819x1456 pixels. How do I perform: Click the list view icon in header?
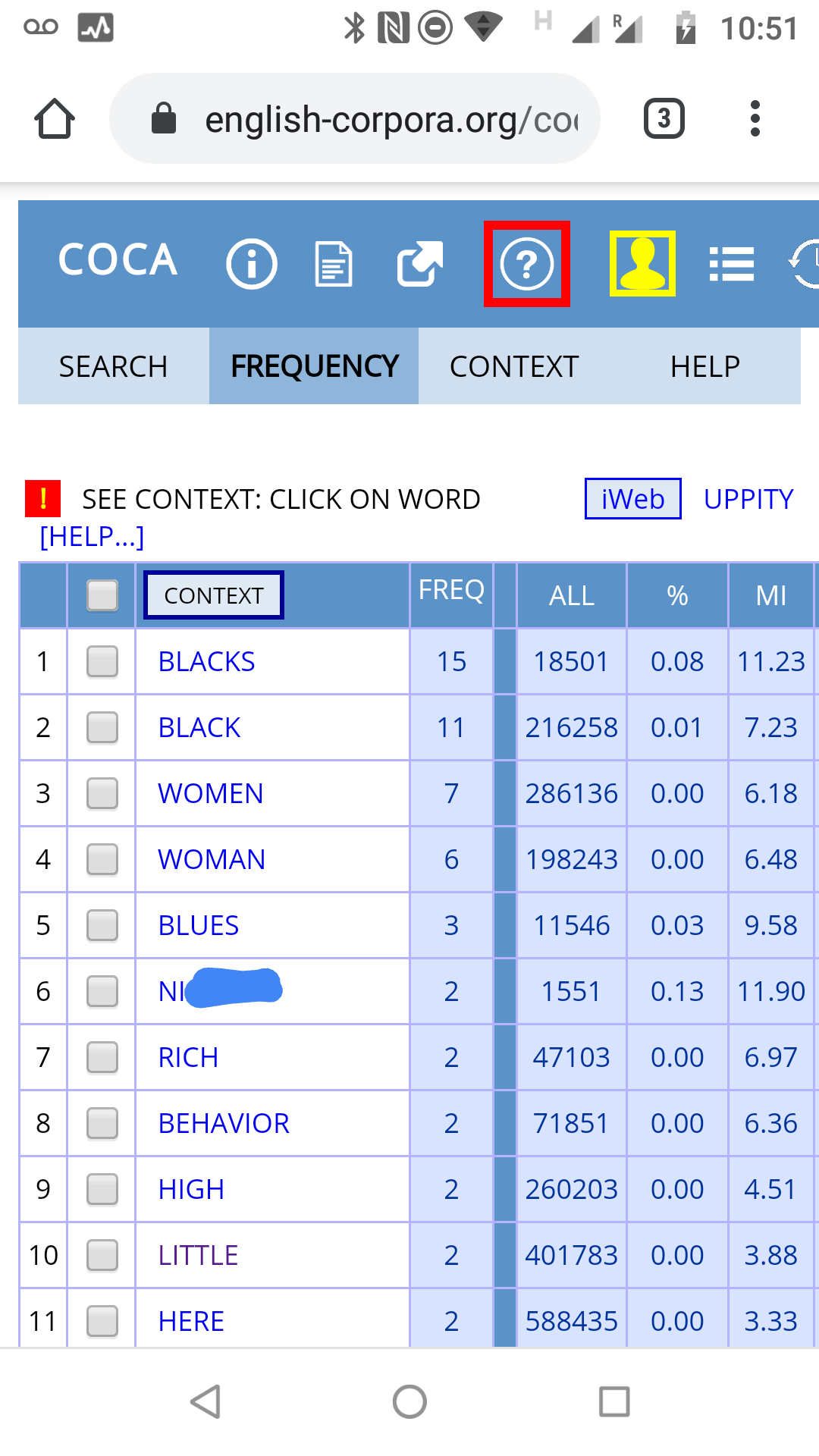732,264
